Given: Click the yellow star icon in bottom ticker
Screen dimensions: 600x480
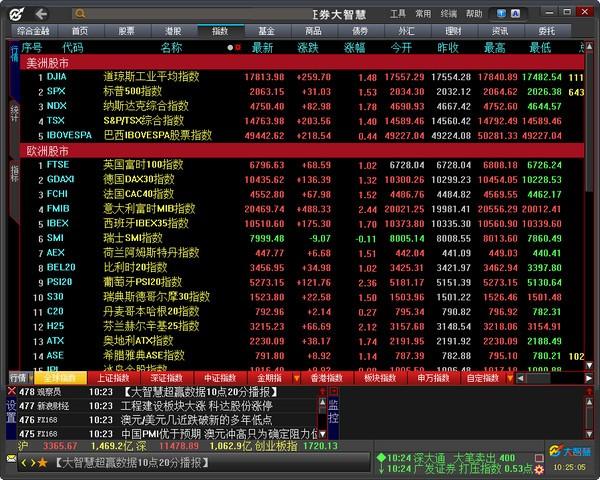Looking at the screenshot, I should [x=42, y=463].
